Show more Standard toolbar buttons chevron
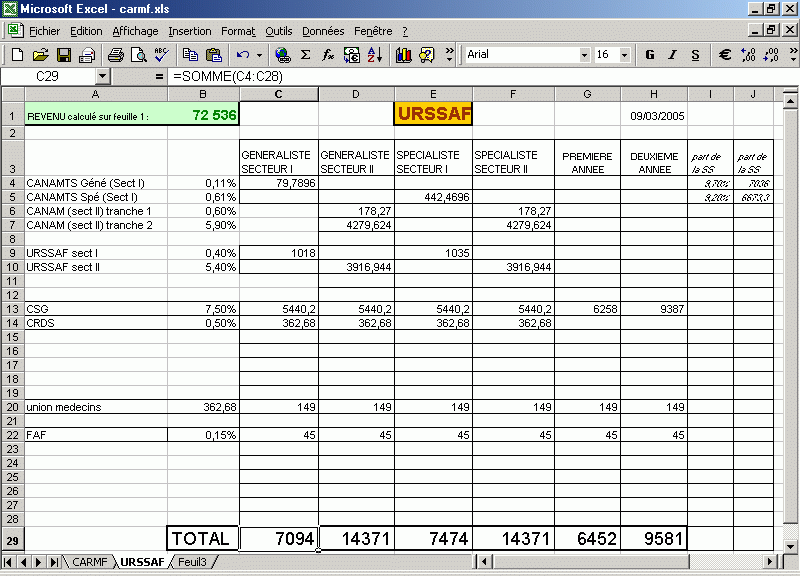 pyautogui.click(x=449, y=55)
